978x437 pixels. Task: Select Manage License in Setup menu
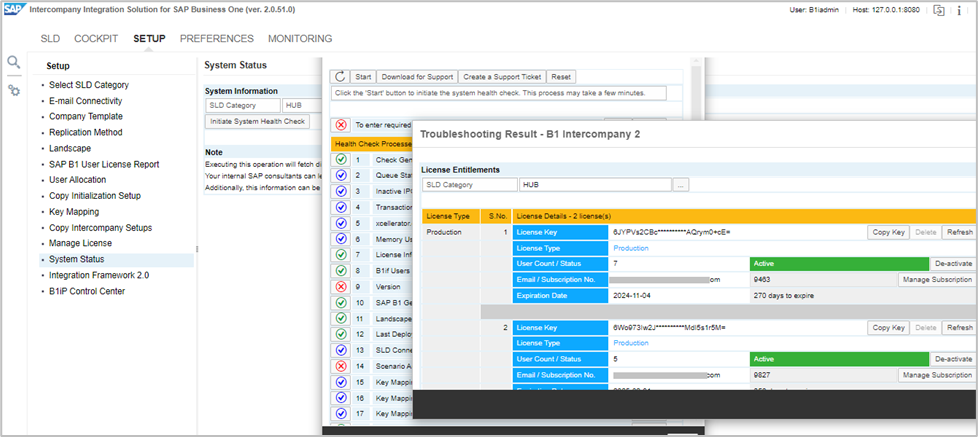click(x=80, y=243)
